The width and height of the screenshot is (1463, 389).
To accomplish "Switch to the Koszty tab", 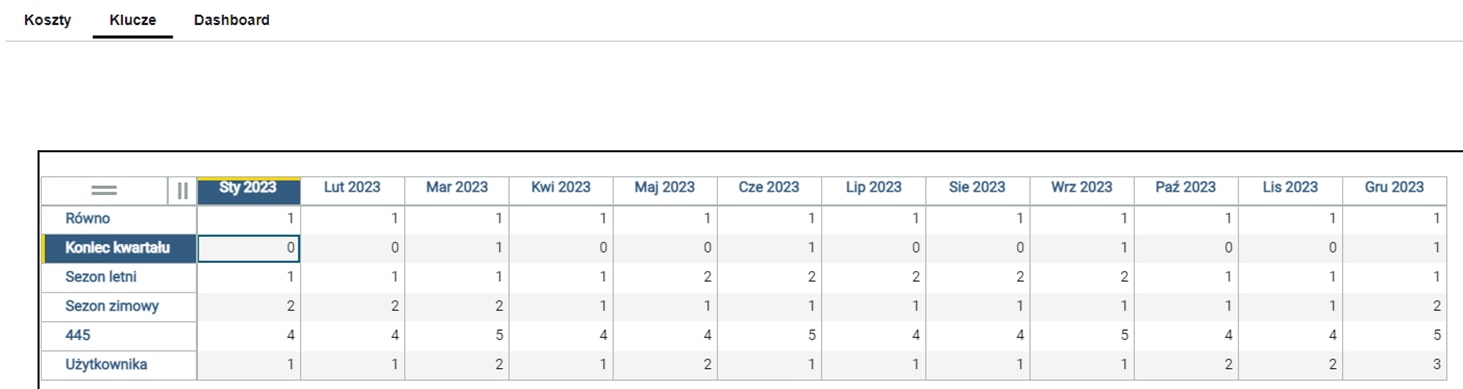I will coord(47,20).
